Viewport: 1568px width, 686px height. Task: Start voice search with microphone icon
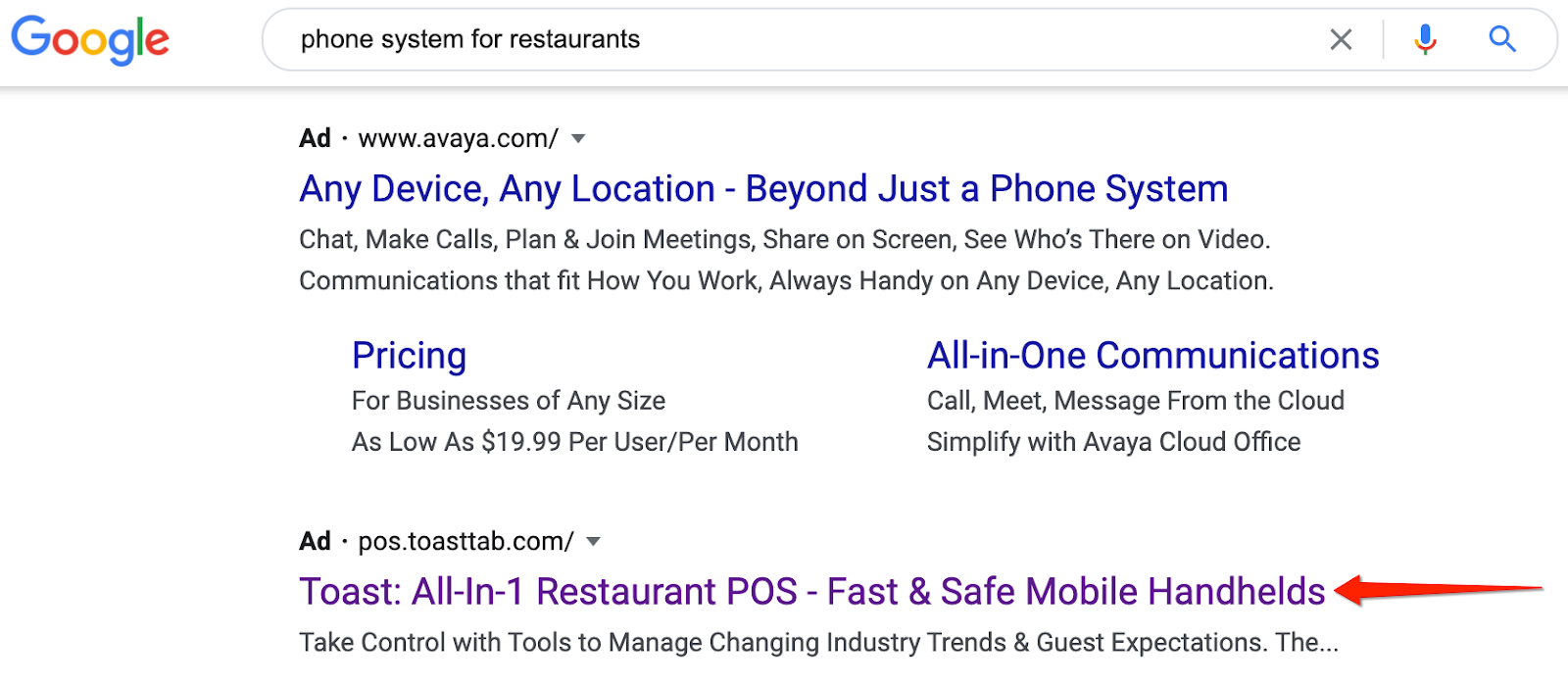(x=1426, y=39)
